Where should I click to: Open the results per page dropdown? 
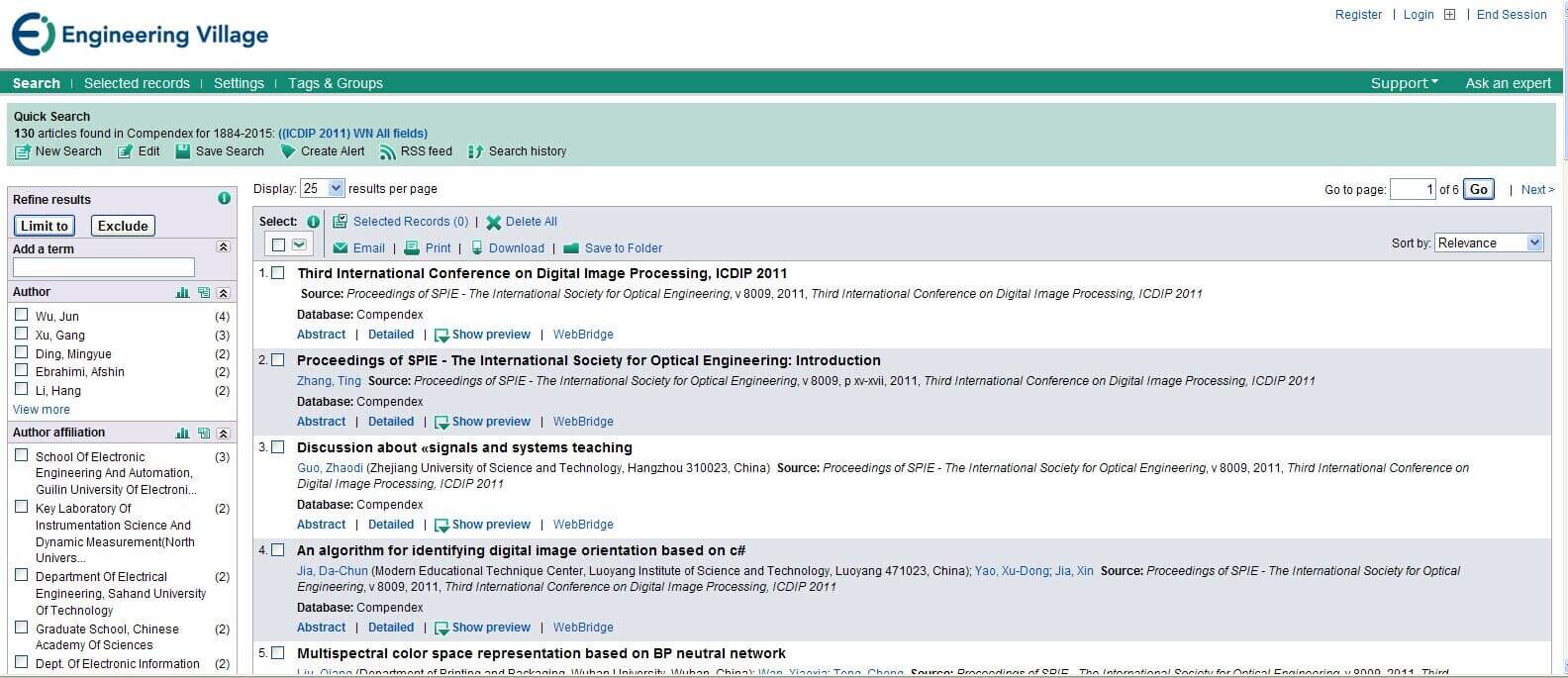coord(323,188)
